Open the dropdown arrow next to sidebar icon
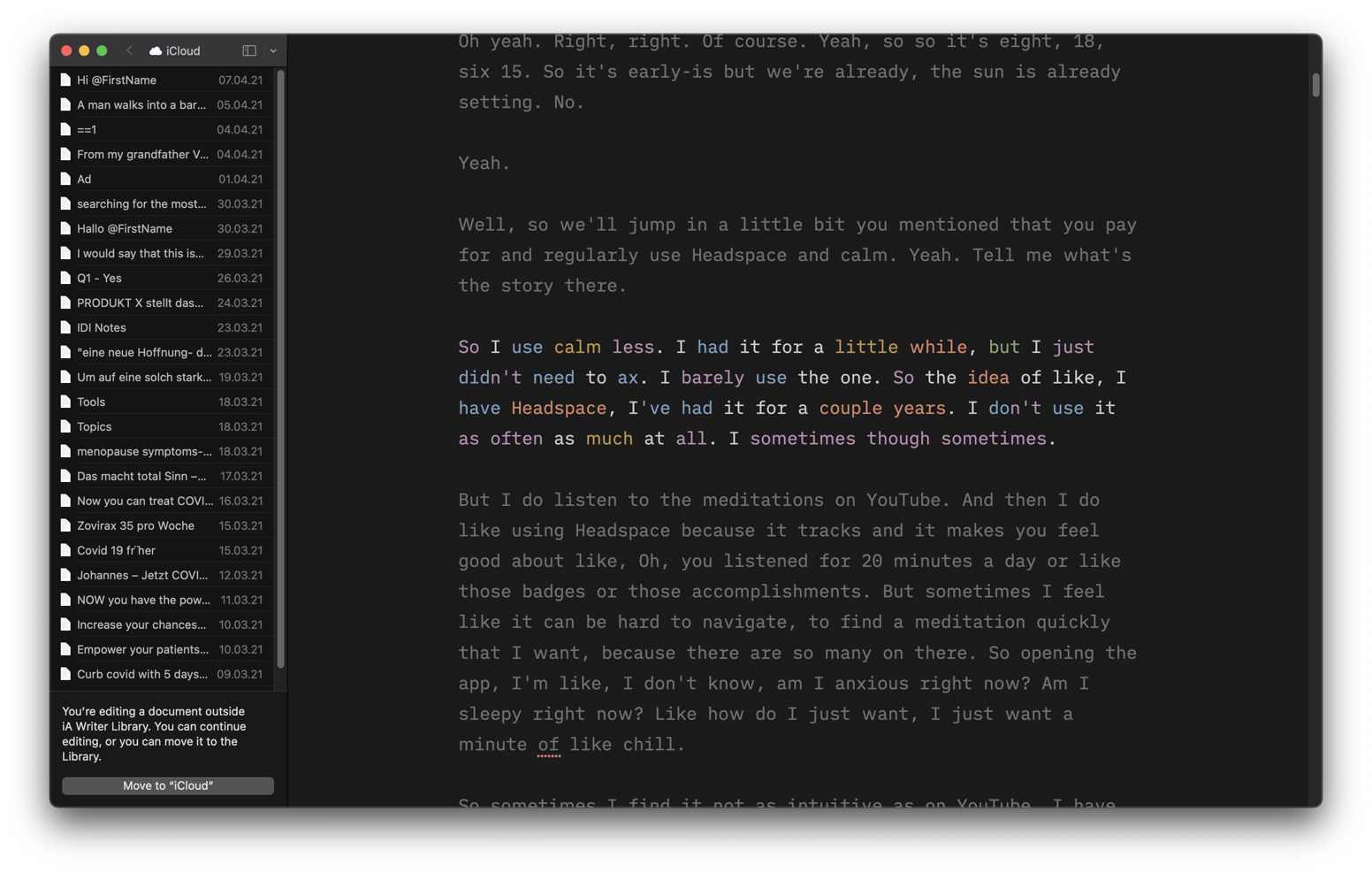1372x873 pixels. (x=273, y=50)
